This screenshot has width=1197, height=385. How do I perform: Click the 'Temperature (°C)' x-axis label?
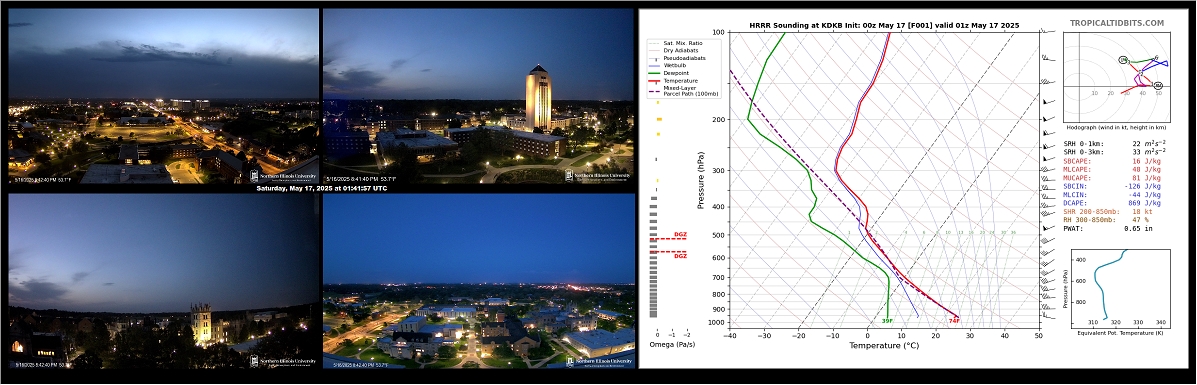tap(884, 346)
